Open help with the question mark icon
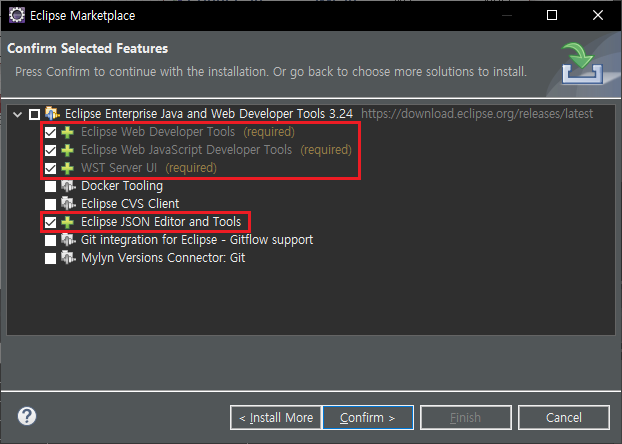Image resolution: width=622 pixels, height=444 pixels. 27,416
